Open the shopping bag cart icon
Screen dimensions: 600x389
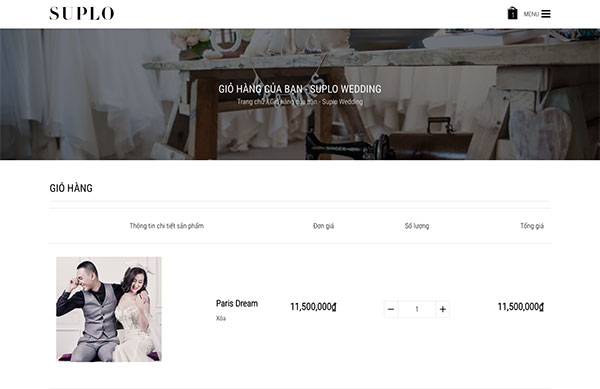pos(512,13)
